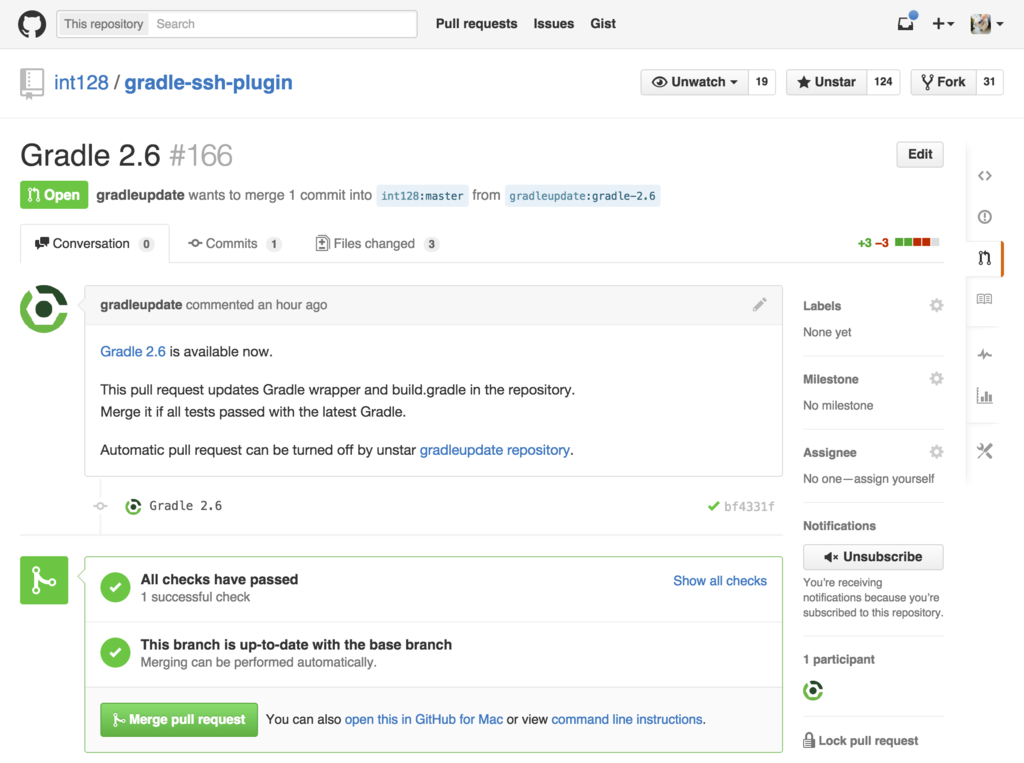This screenshot has height=763, width=1024.
Task: Open the plus create-new dropdown
Action: (943, 24)
